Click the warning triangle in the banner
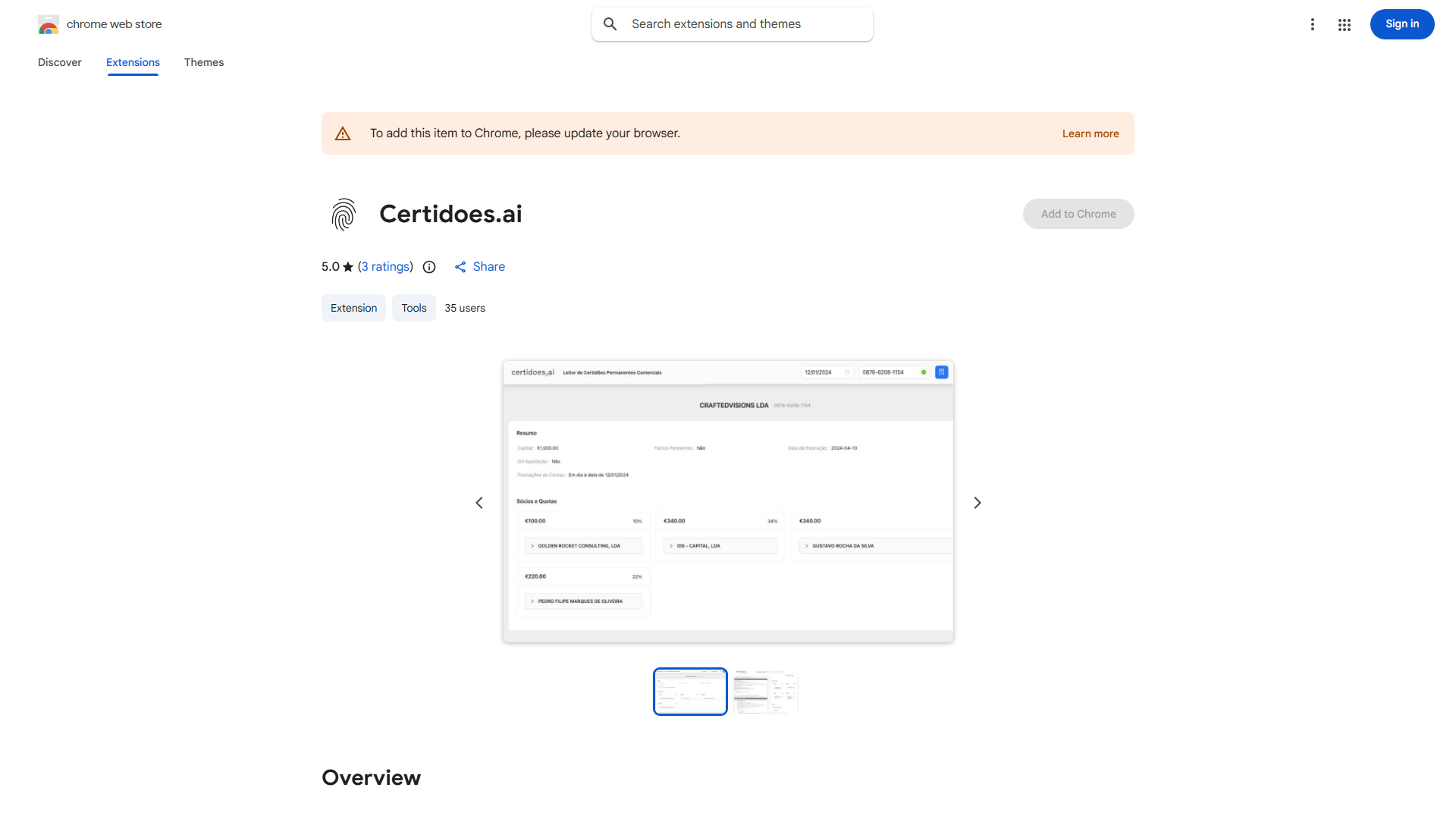This screenshot has width=1456, height=819. (343, 133)
